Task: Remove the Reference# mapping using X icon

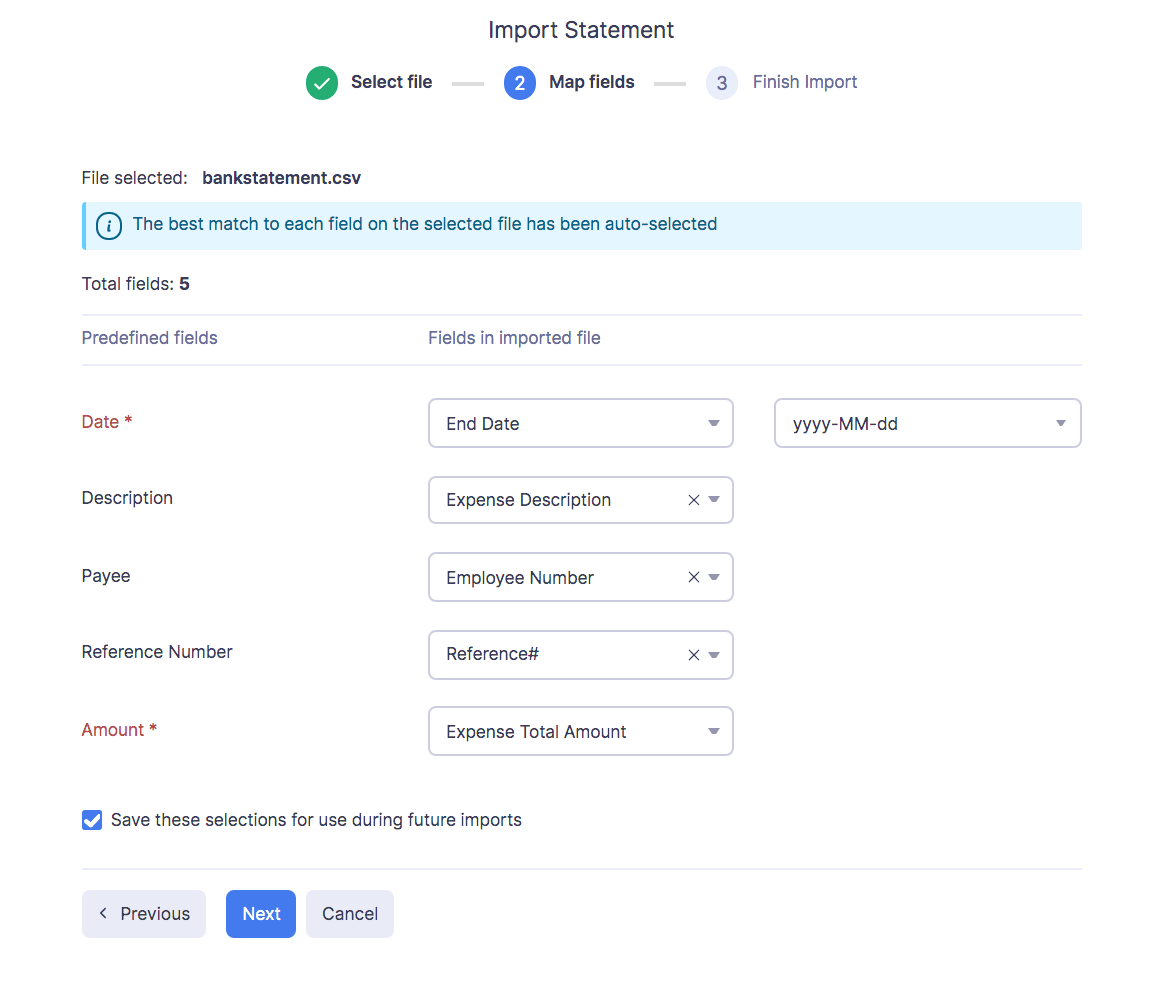Action: click(693, 655)
